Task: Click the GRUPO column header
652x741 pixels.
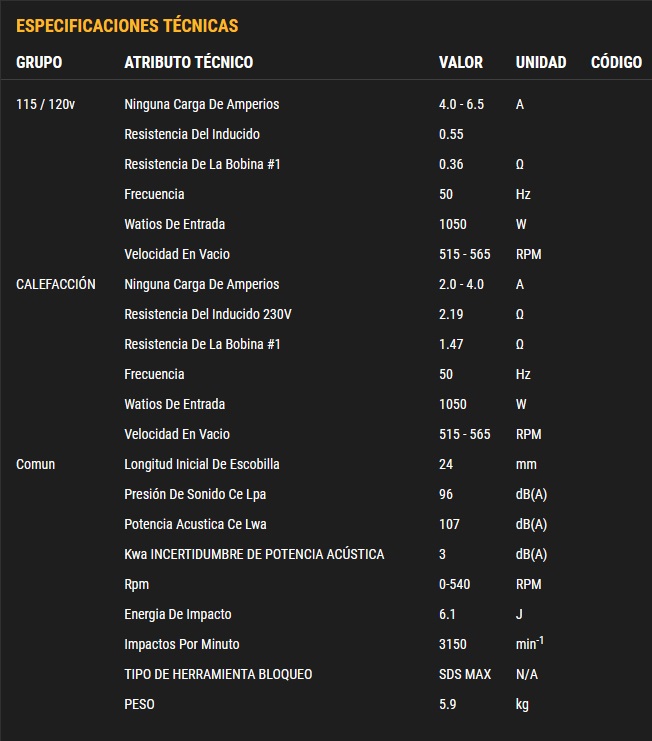Action: coord(39,62)
